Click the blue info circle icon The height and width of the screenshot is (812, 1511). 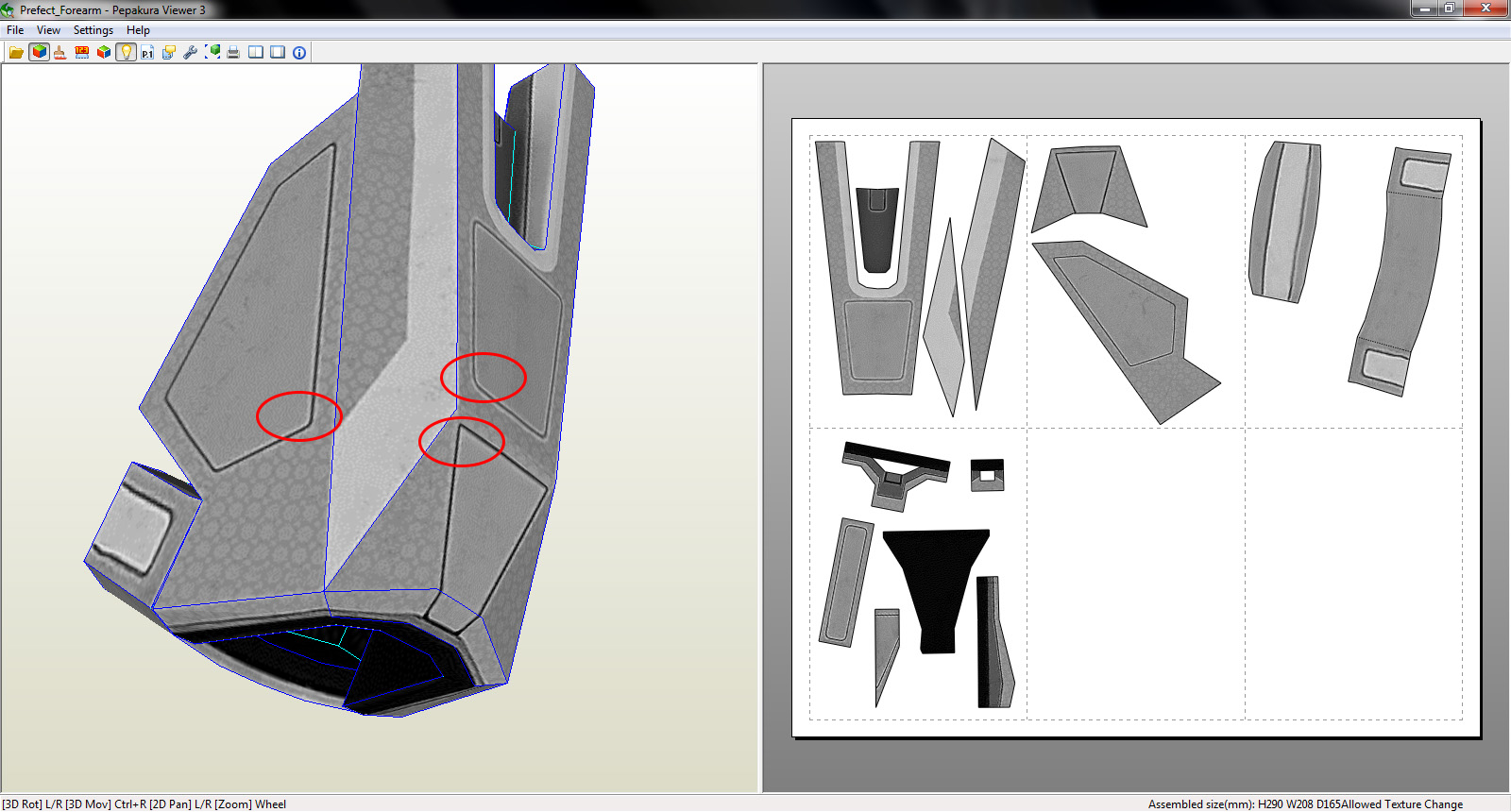tap(299, 53)
